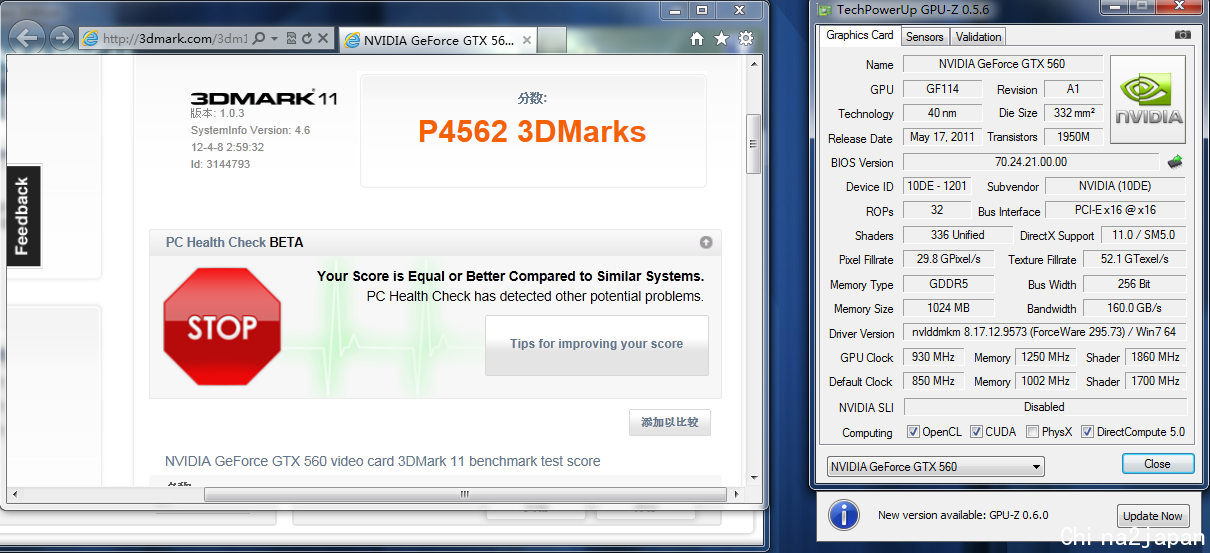Open the address bar autocomplete dropdown arrow
Screen dimensions: 1210x553
coord(274,39)
